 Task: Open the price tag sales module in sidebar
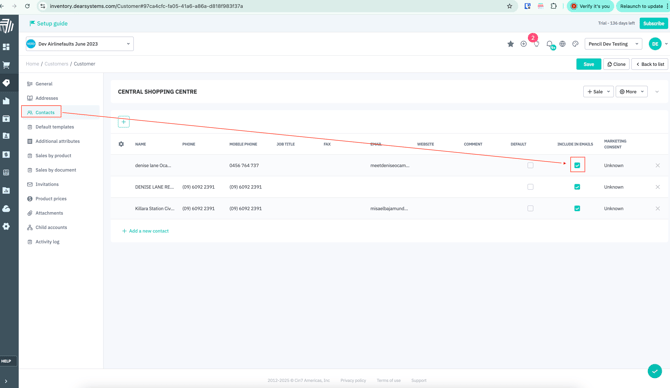6,83
